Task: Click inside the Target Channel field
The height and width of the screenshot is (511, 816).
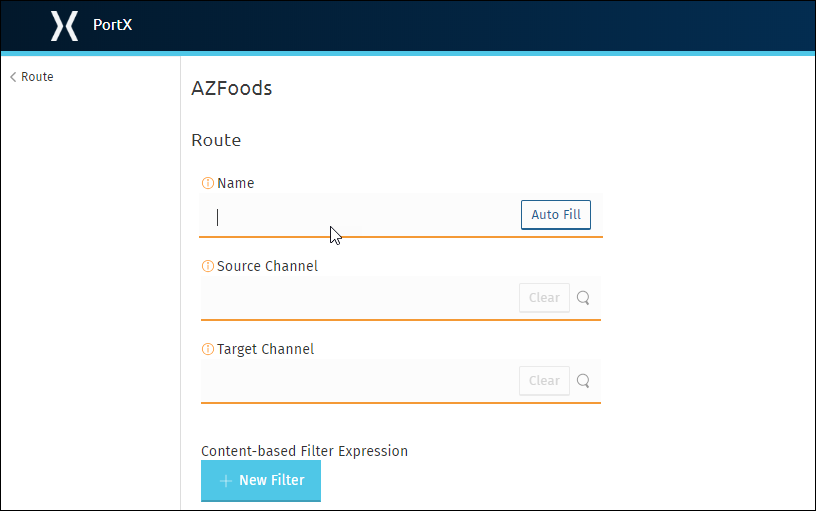Action: (359, 381)
